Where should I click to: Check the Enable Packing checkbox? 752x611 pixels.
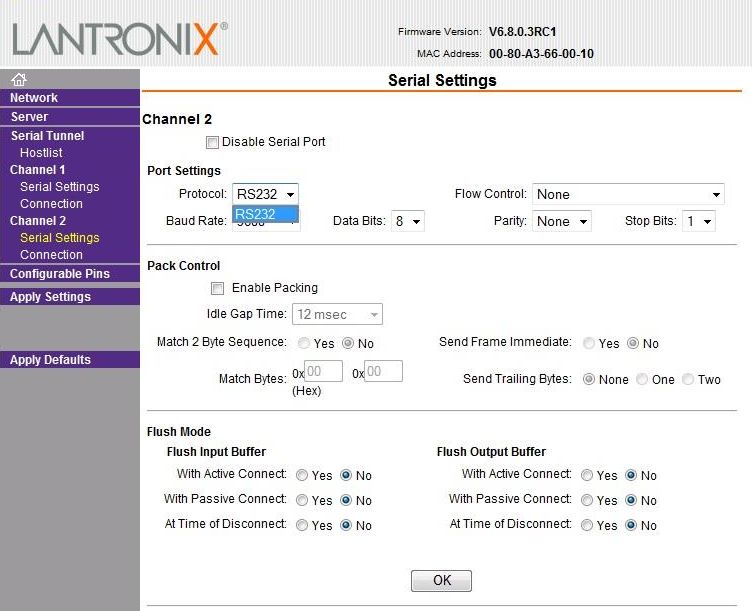[x=218, y=288]
